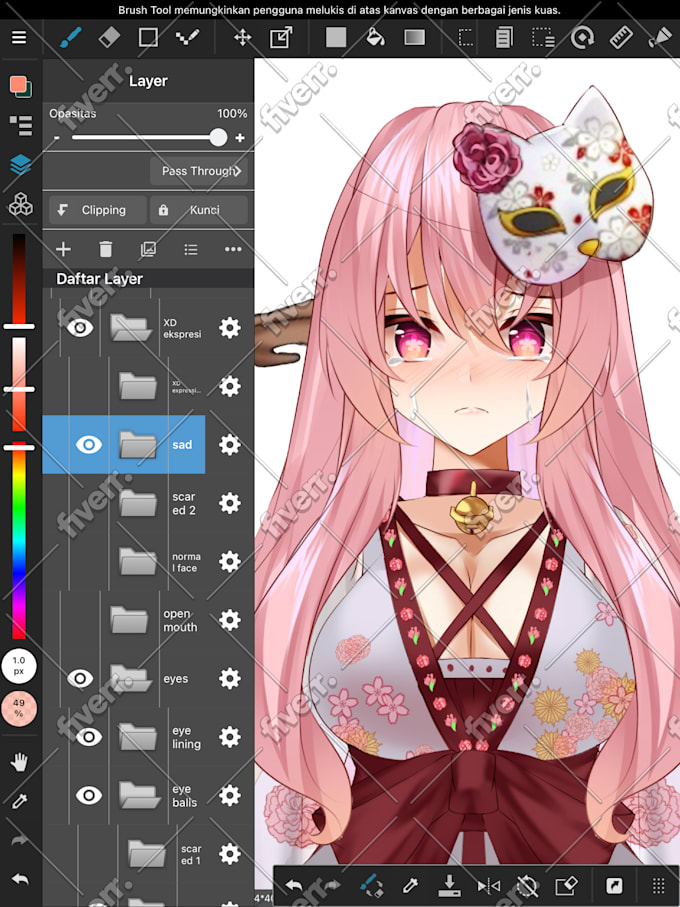Open more layer options (three dots)
Image resolution: width=680 pixels, height=907 pixels.
tap(233, 249)
